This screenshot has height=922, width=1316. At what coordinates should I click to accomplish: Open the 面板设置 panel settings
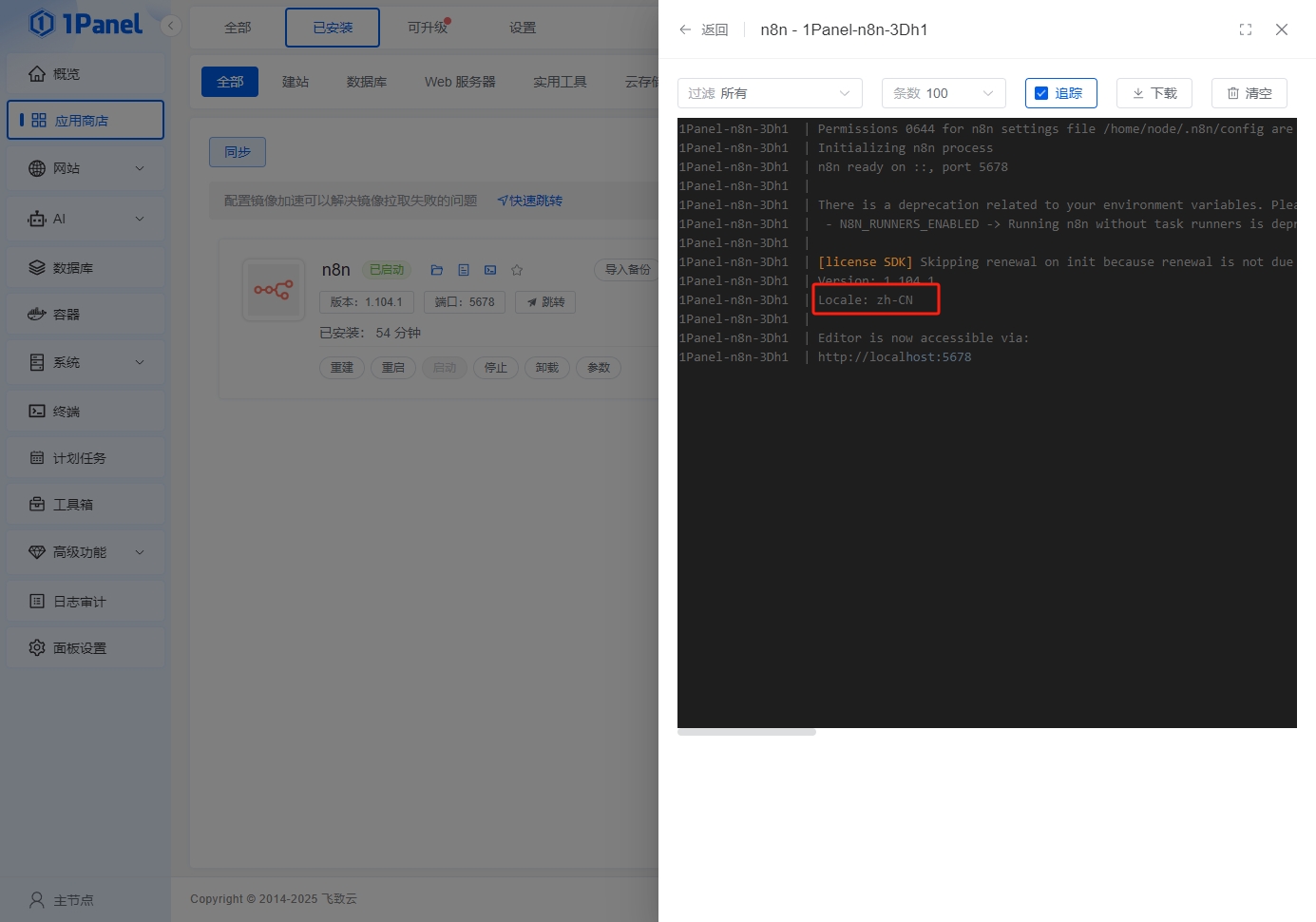pyautogui.click(x=86, y=648)
